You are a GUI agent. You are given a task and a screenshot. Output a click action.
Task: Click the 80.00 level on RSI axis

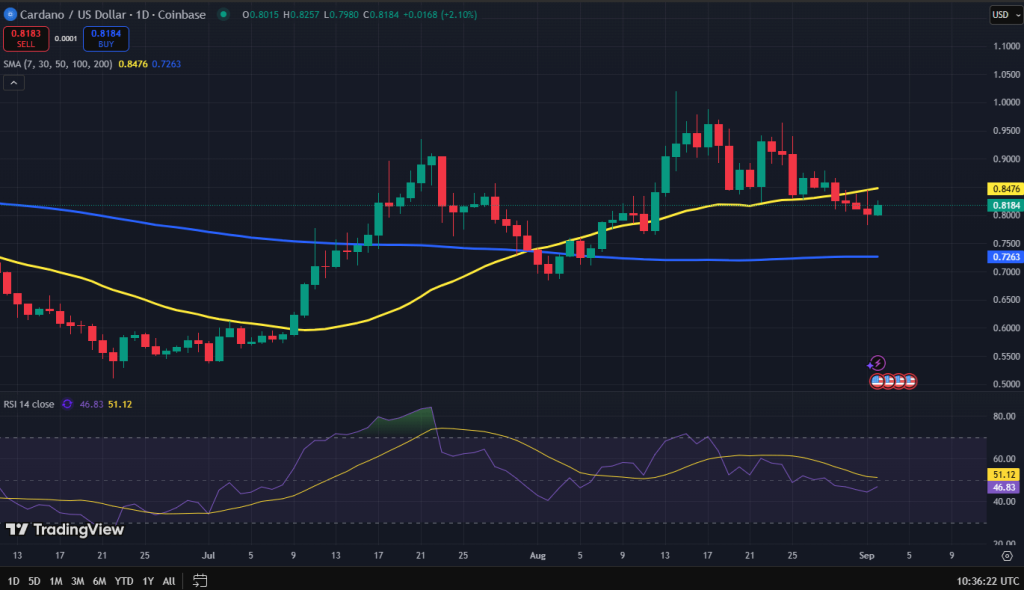[x=1004, y=416]
